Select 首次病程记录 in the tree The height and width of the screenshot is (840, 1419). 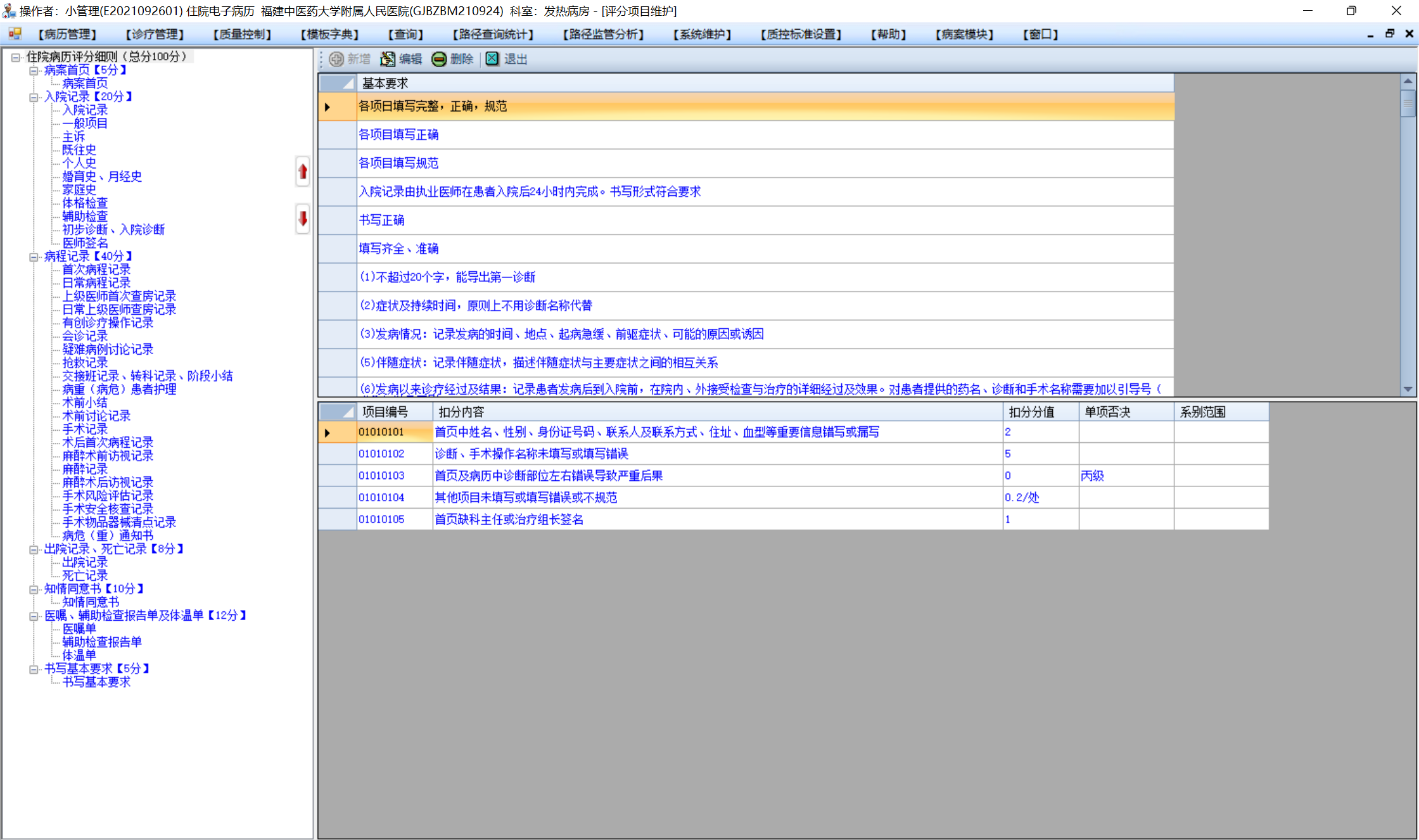tap(96, 270)
